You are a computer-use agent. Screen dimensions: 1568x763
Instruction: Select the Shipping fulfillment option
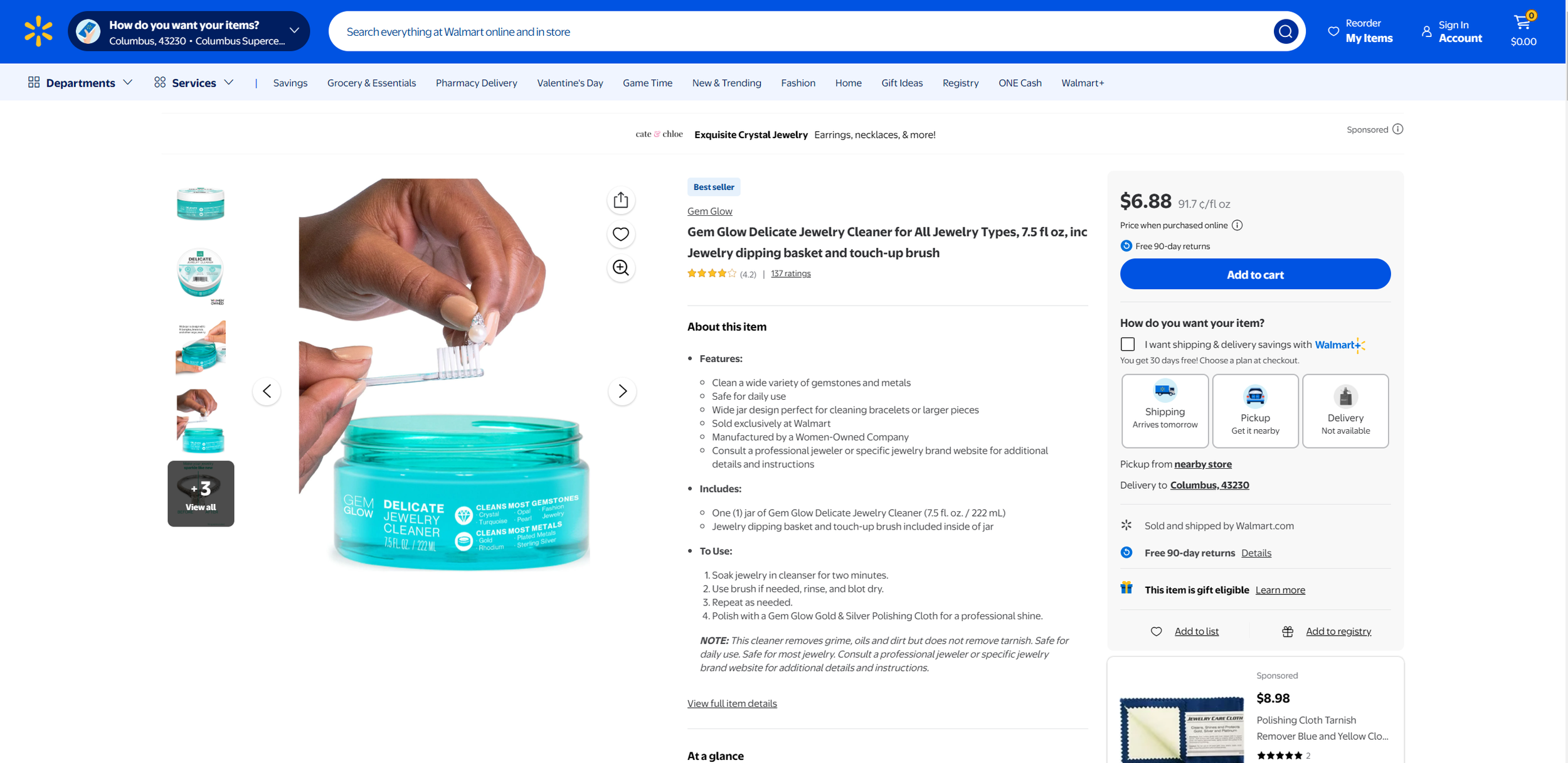[x=1165, y=411]
